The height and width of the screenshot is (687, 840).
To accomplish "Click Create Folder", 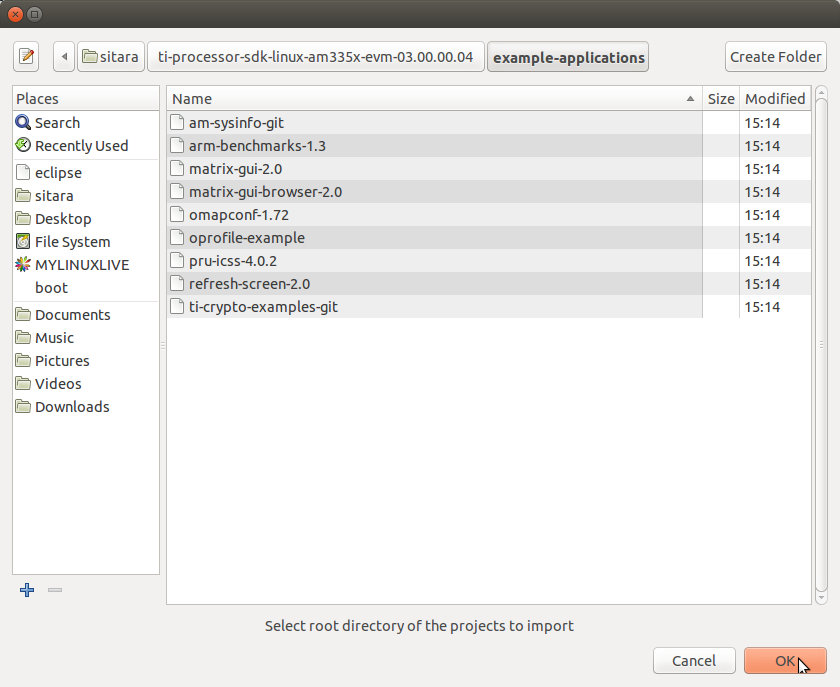I will point(775,56).
